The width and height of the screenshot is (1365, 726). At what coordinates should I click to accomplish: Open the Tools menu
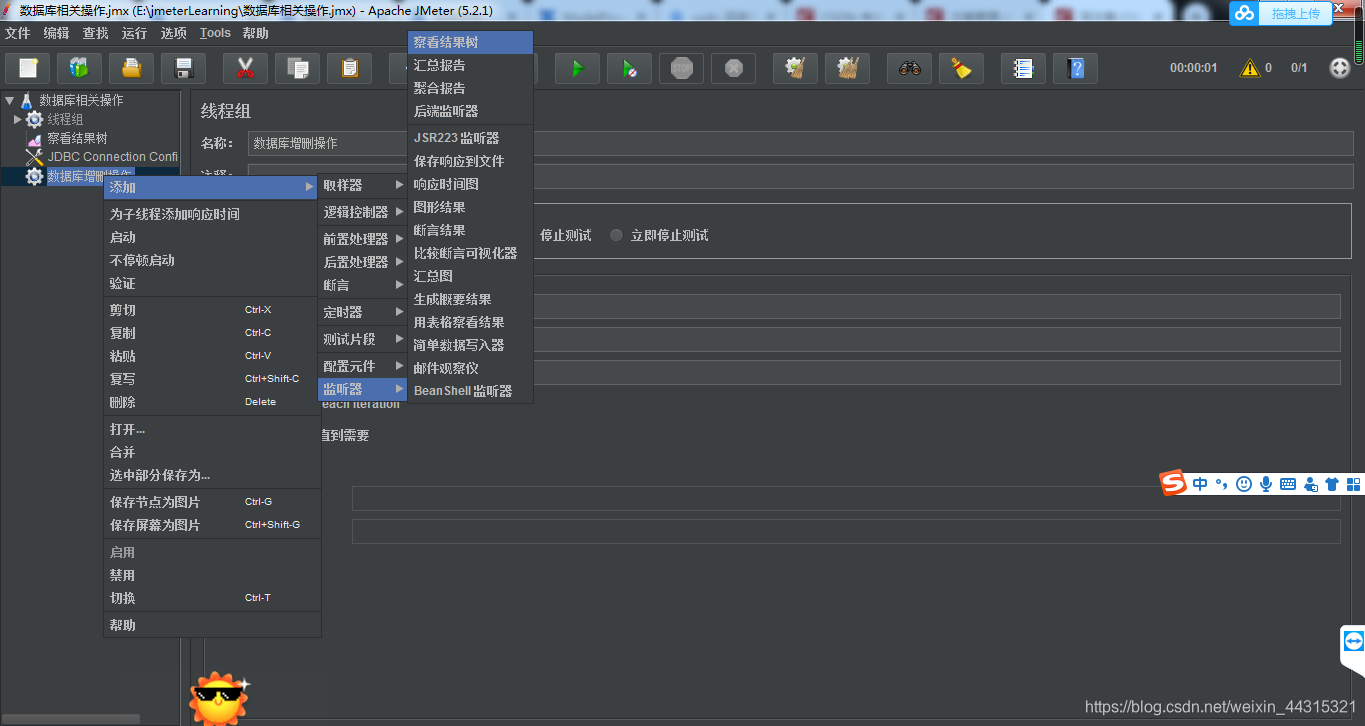pos(215,33)
